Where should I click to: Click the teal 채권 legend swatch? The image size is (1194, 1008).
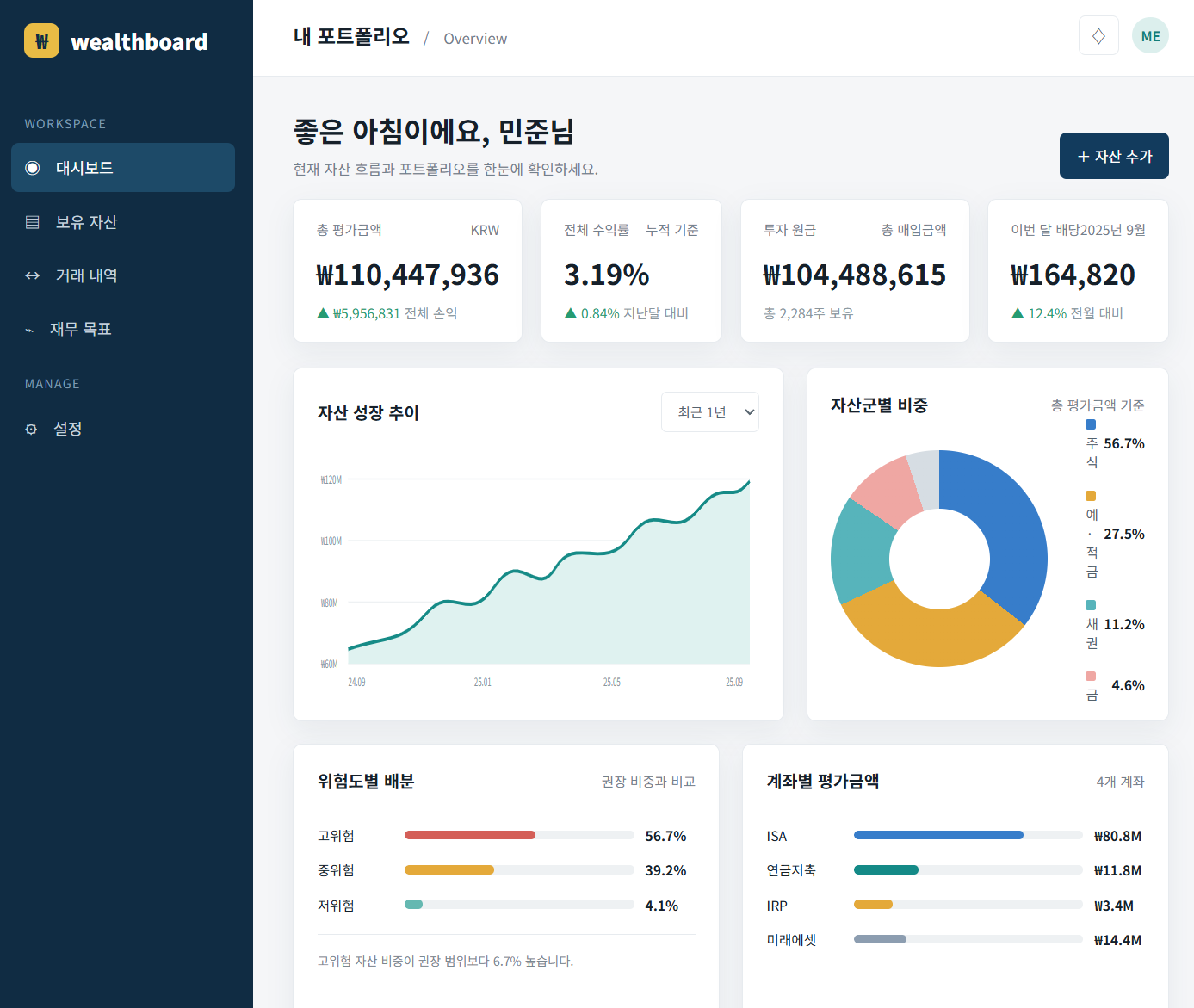coord(1091,605)
